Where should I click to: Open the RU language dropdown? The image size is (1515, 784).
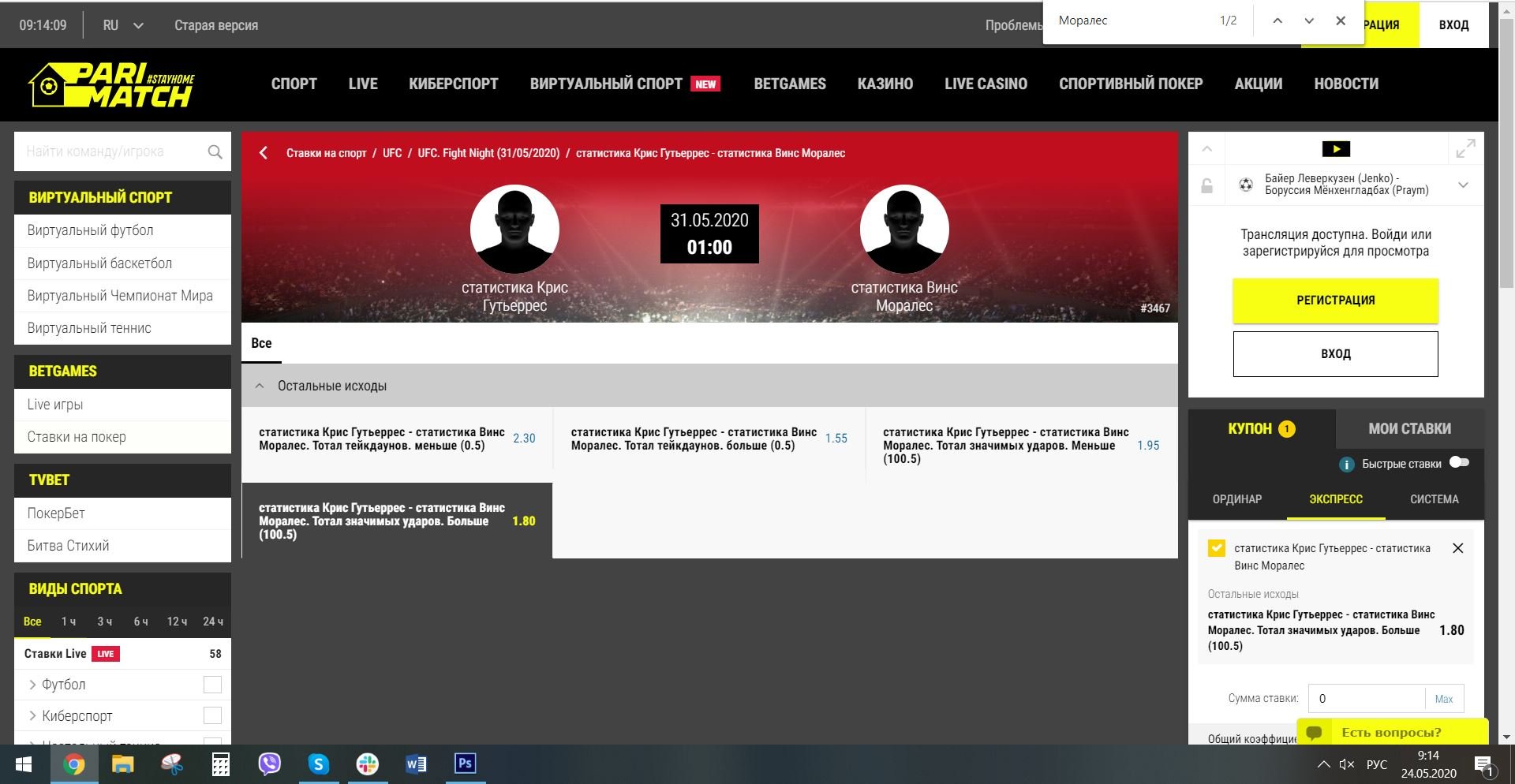coord(123,25)
